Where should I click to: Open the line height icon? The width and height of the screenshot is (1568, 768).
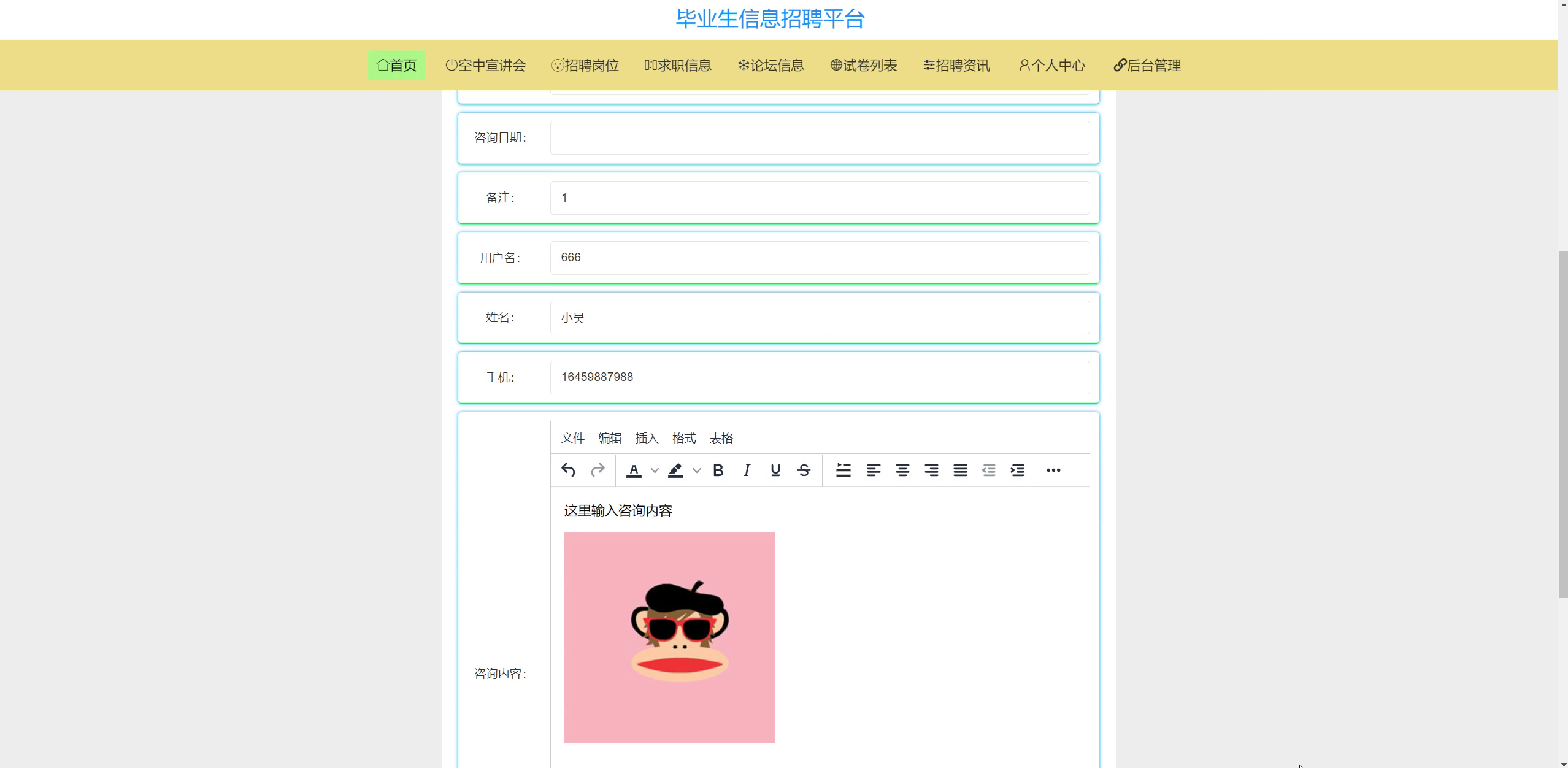tap(844, 470)
